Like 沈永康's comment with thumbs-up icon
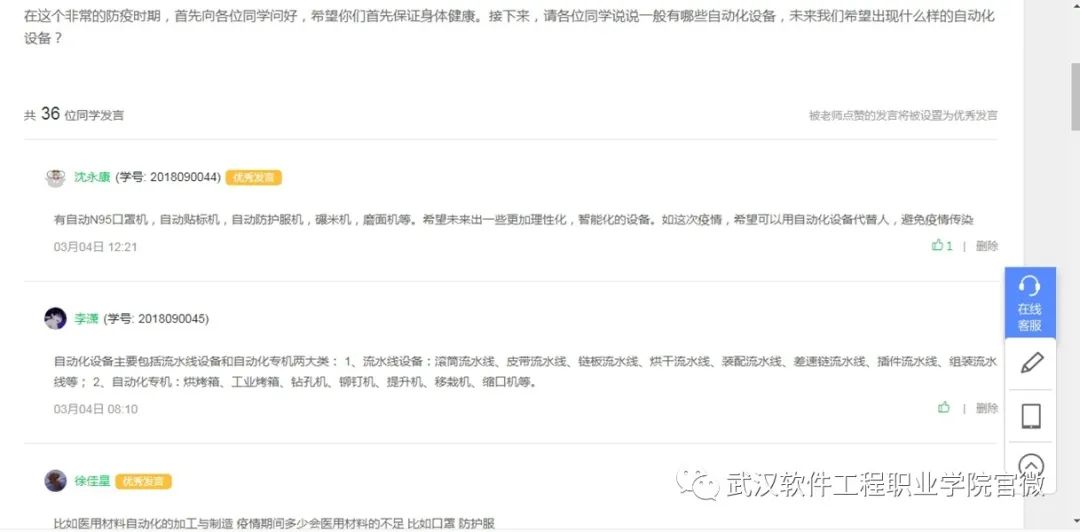1080x532 pixels. click(x=937, y=245)
